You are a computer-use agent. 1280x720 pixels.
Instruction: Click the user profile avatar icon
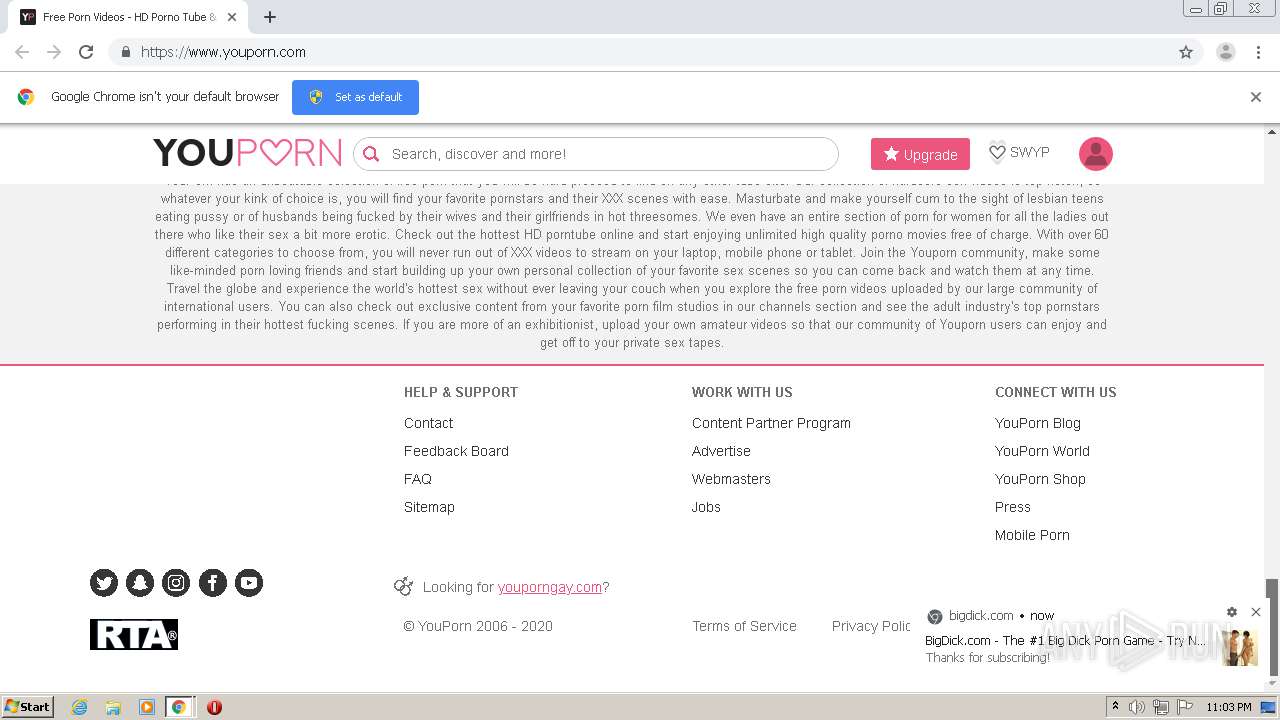point(1096,154)
